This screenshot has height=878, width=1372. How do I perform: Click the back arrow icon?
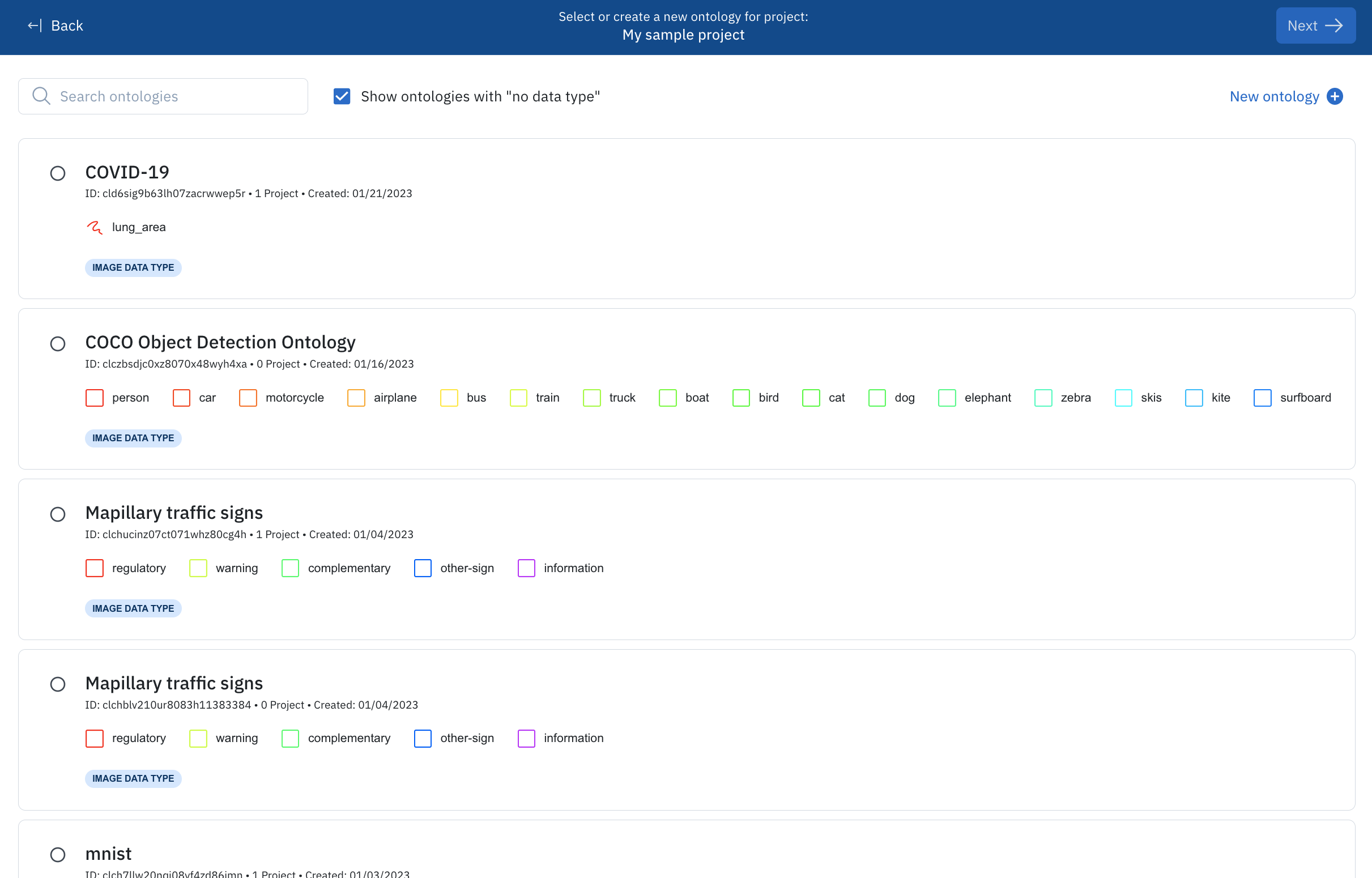(34, 25)
